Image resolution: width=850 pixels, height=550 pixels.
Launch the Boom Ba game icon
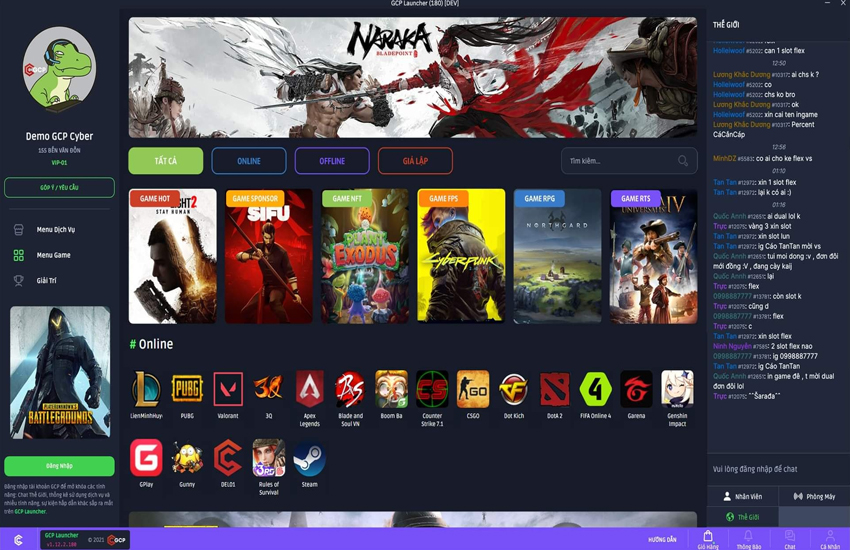391,389
